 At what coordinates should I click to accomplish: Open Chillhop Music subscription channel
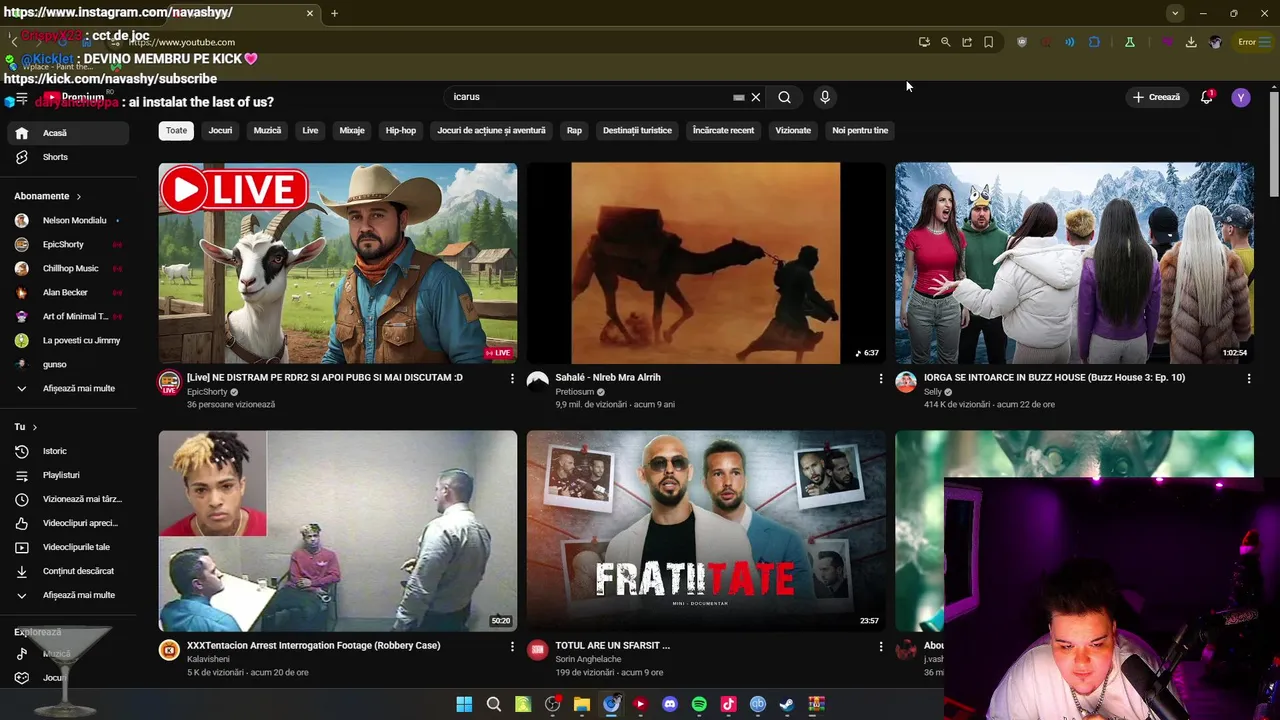pyautogui.click(x=67, y=268)
